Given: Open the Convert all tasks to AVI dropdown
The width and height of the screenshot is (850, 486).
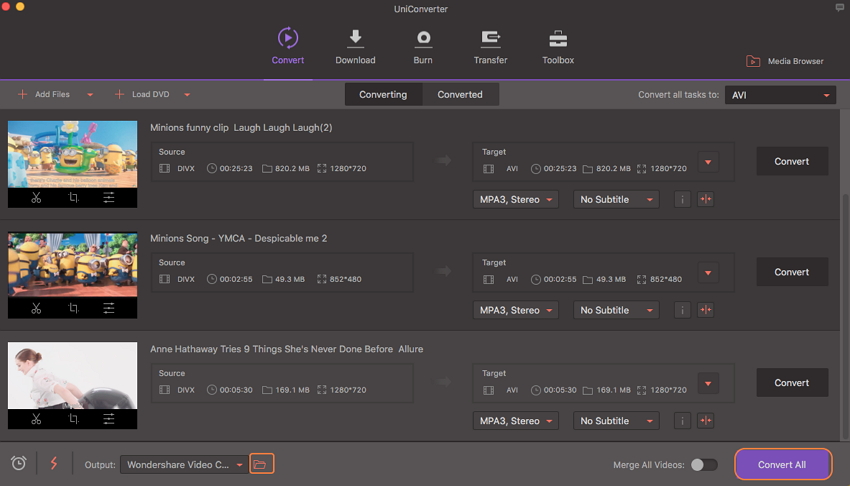Looking at the screenshot, I should (x=780, y=95).
